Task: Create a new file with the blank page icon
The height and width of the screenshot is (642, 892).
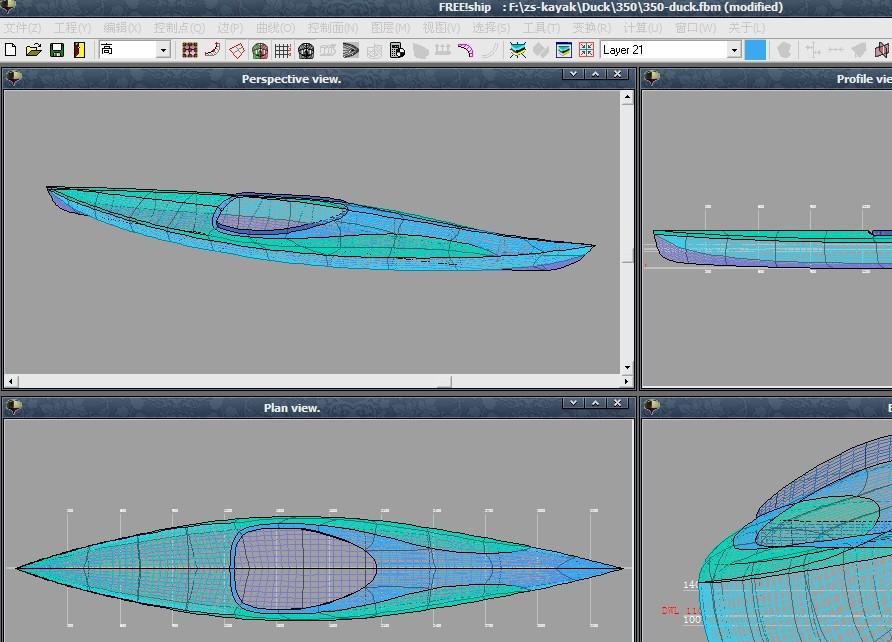Action: (11, 50)
